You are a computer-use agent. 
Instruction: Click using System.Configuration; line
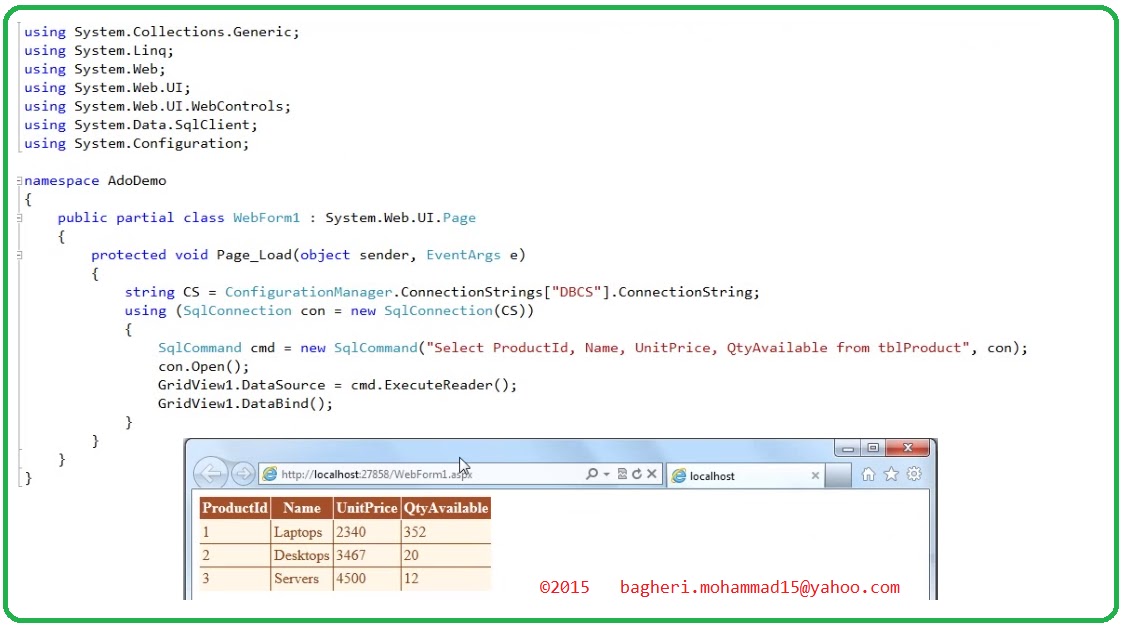(137, 144)
